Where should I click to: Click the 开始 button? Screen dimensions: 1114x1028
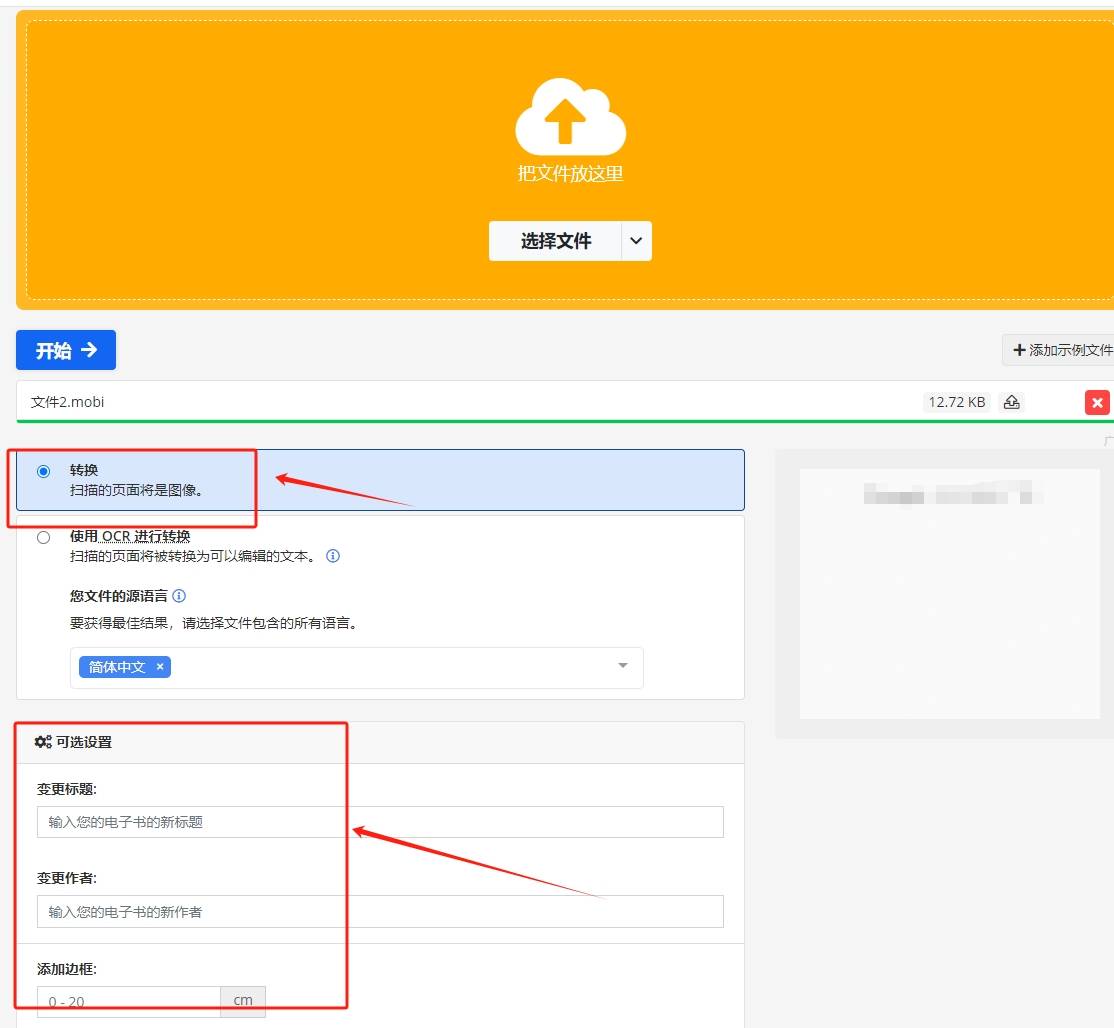(66, 349)
